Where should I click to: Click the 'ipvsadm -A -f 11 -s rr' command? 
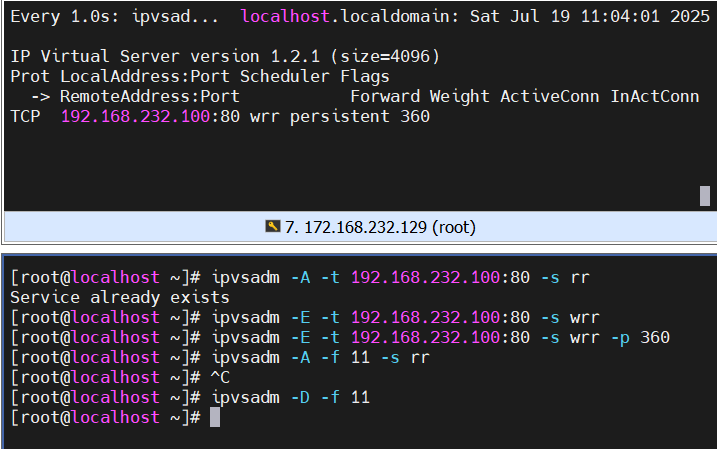[321, 357]
